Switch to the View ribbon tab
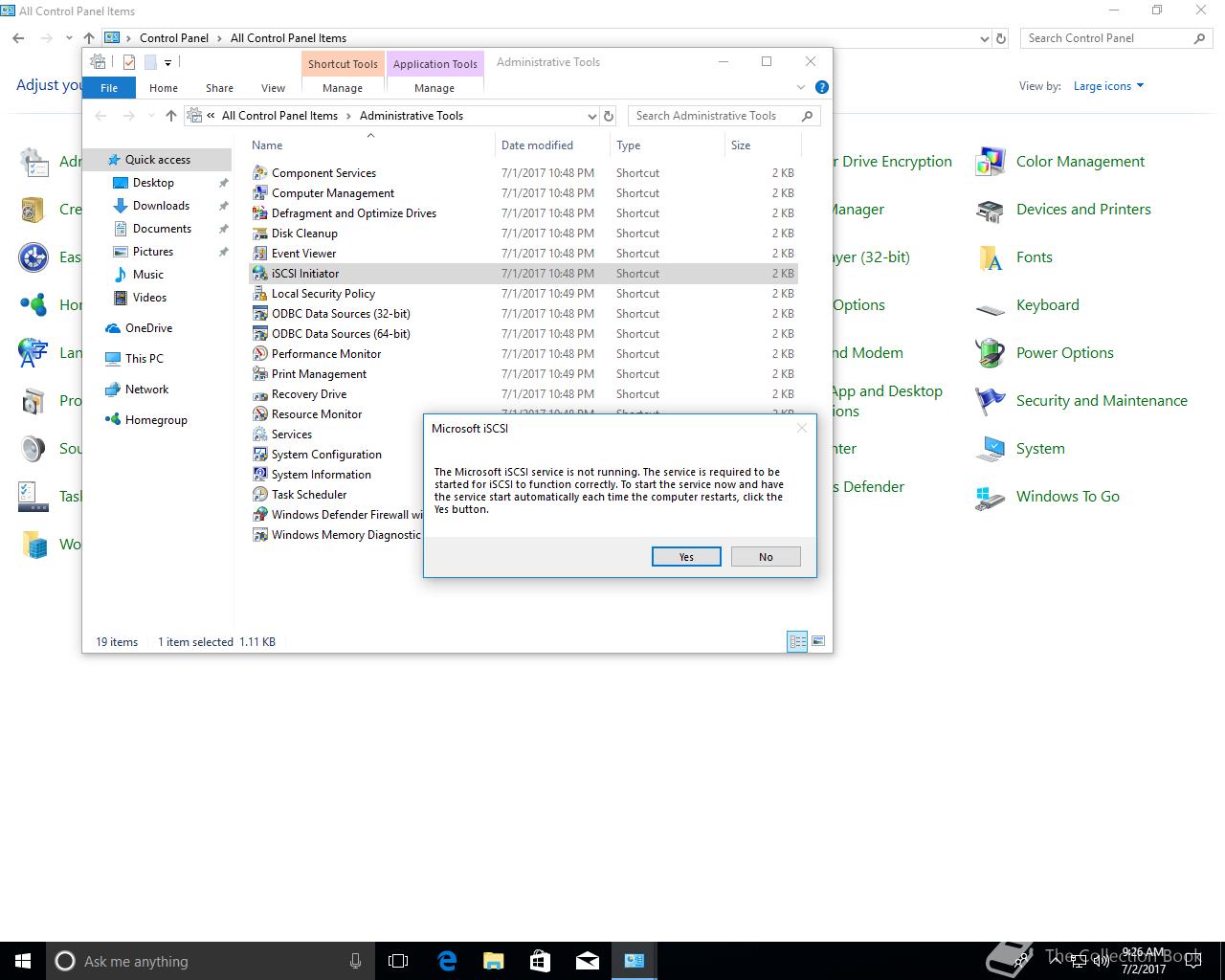 [x=273, y=88]
